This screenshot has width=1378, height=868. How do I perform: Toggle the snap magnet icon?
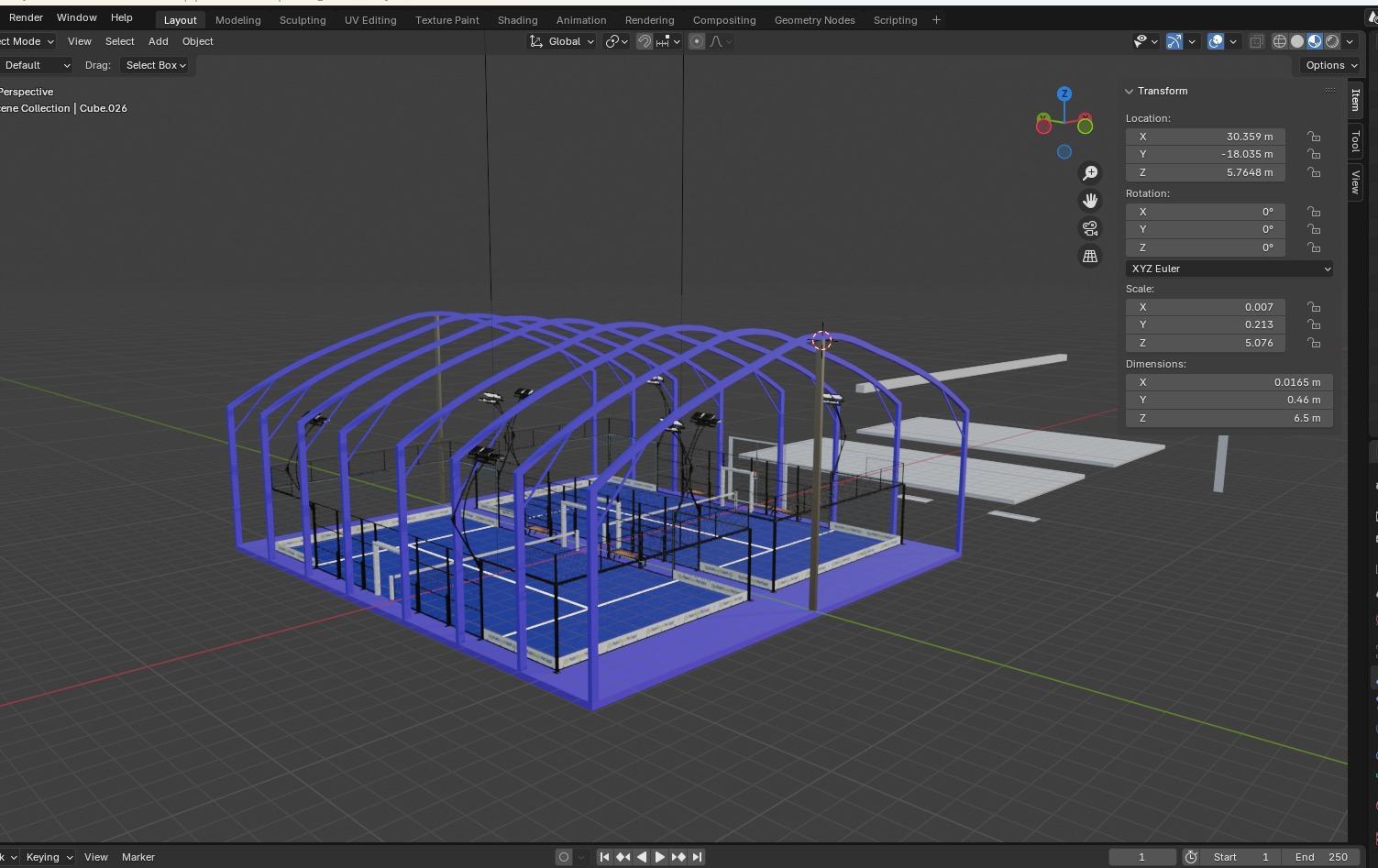tap(645, 41)
